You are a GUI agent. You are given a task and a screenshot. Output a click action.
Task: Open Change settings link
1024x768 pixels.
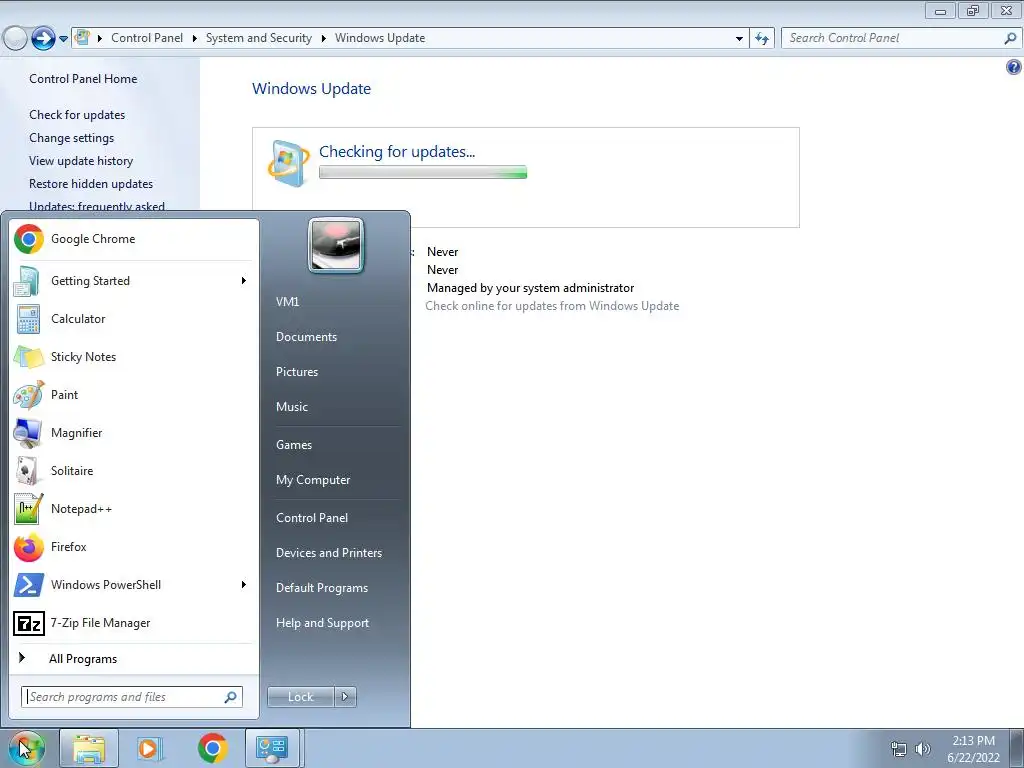pyautogui.click(x=71, y=138)
